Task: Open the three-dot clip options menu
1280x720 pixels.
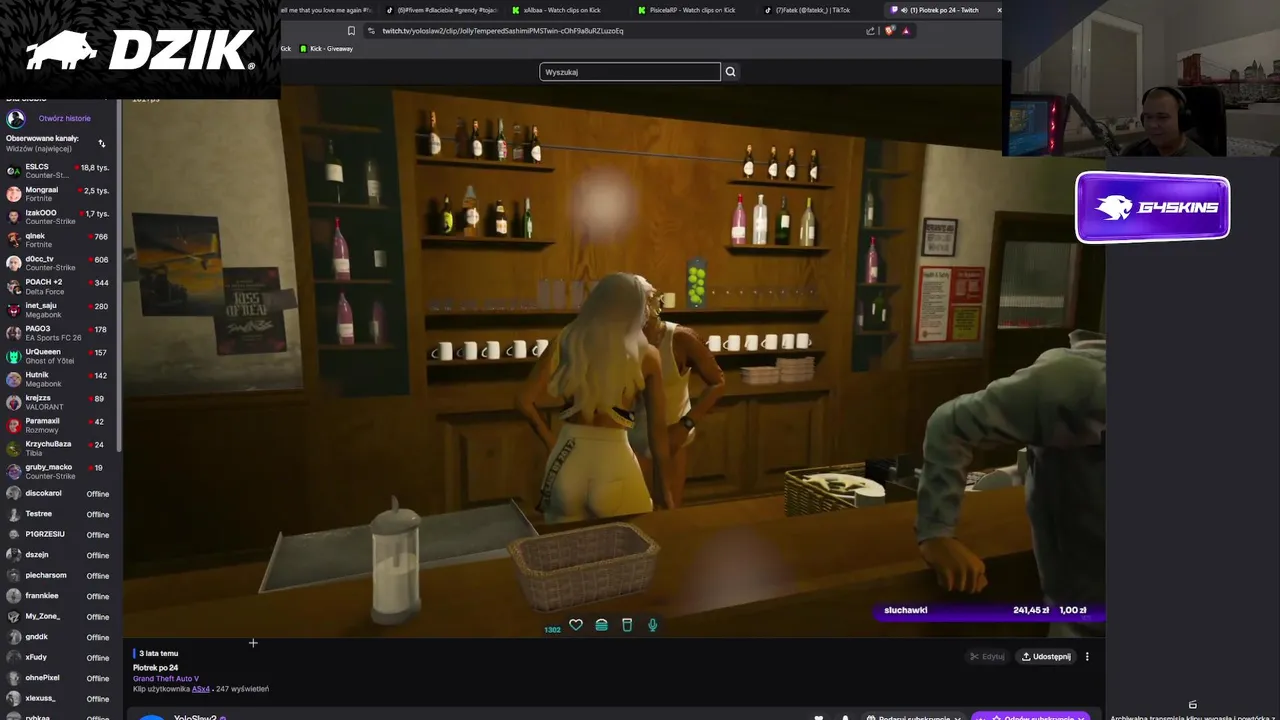Action: click(x=1087, y=657)
